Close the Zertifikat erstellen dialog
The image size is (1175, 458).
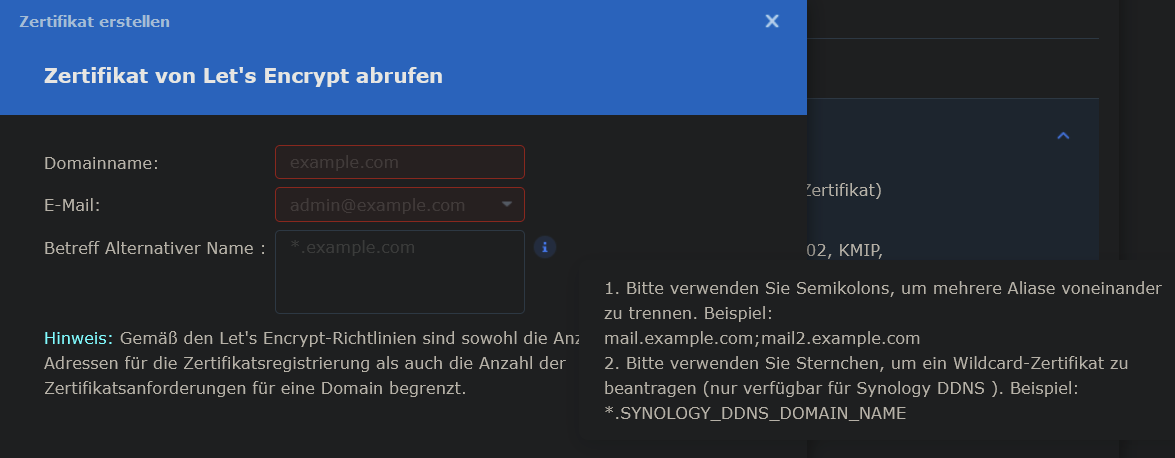pyautogui.click(x=772, y=21)
